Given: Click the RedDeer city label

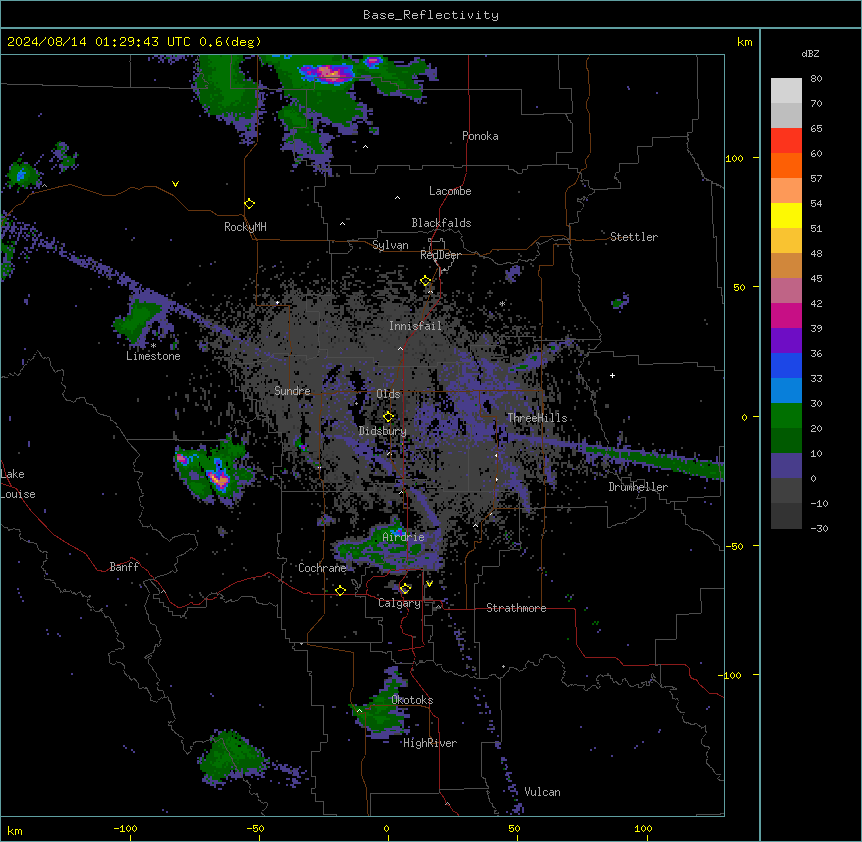Looking at the screenshot, I should pos(440,255).
